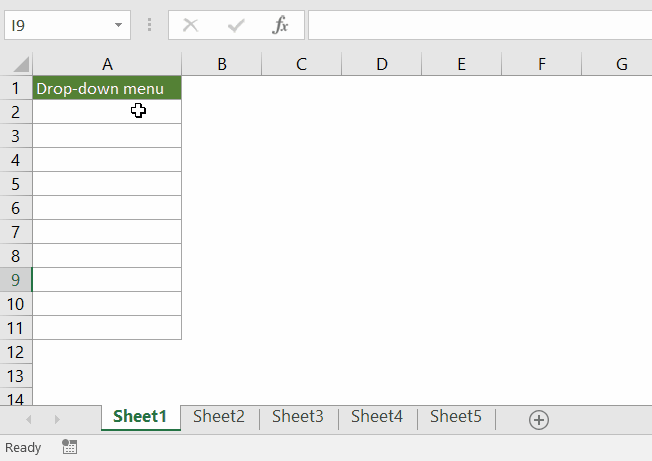Click the Cancel X icon in formula bar
This screenshot has height=461, width=652.
[x=191, y=25]
